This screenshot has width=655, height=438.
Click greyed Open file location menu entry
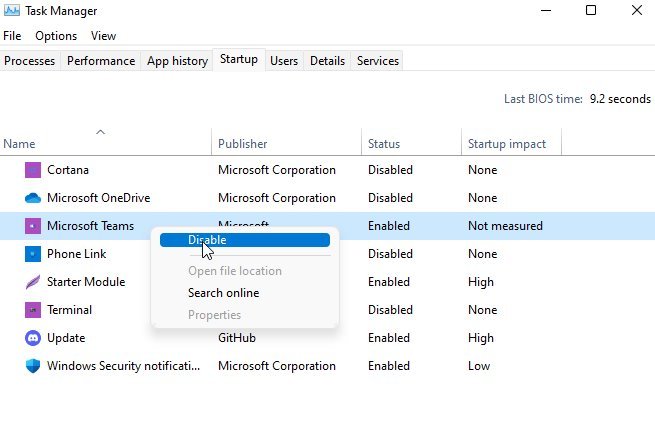pyautogui.click(x=235, y=271)
